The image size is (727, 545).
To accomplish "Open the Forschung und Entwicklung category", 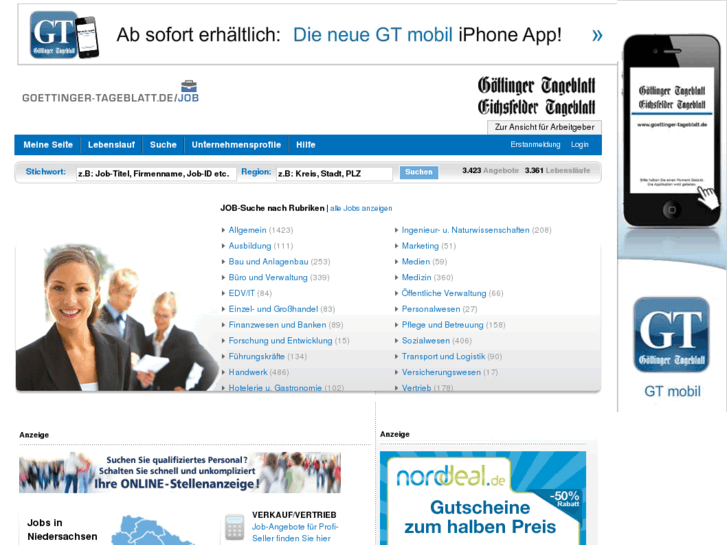I will point(280,340).
